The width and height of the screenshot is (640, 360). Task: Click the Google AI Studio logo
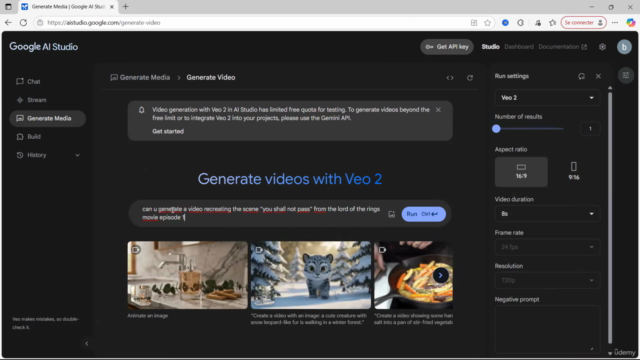(44, 47)
